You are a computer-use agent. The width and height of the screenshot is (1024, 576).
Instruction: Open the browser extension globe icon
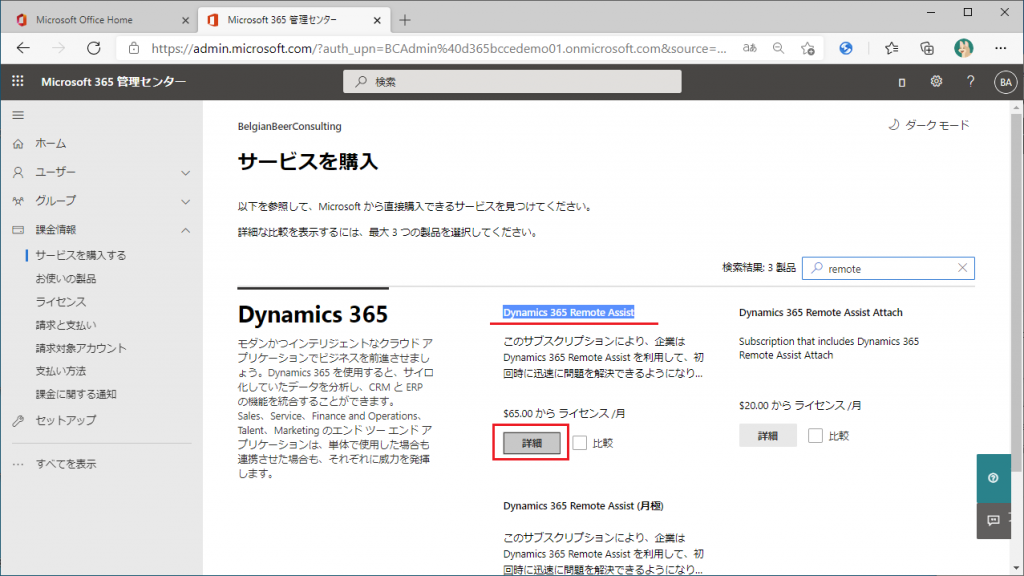(846, 48)
